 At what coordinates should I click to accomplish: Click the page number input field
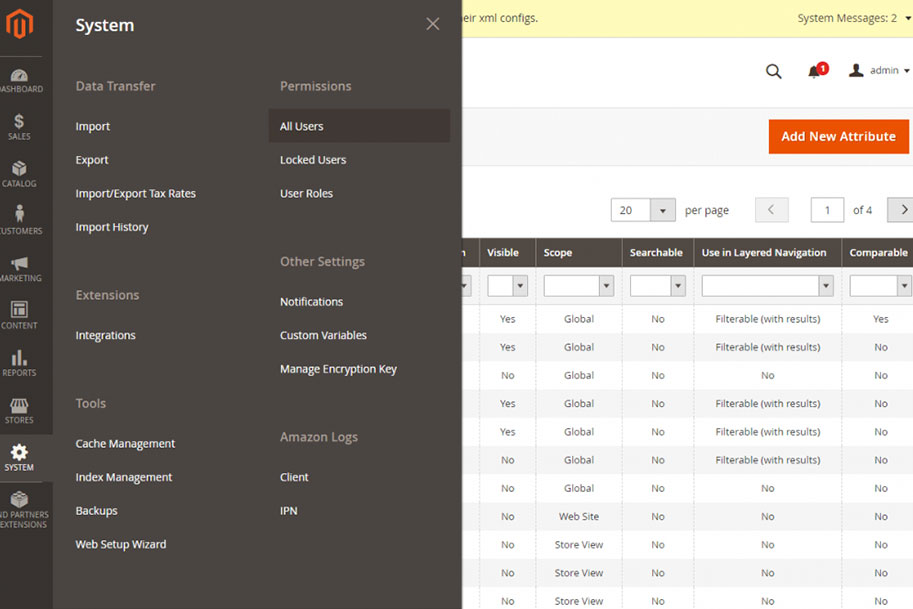tap(827, 210)
